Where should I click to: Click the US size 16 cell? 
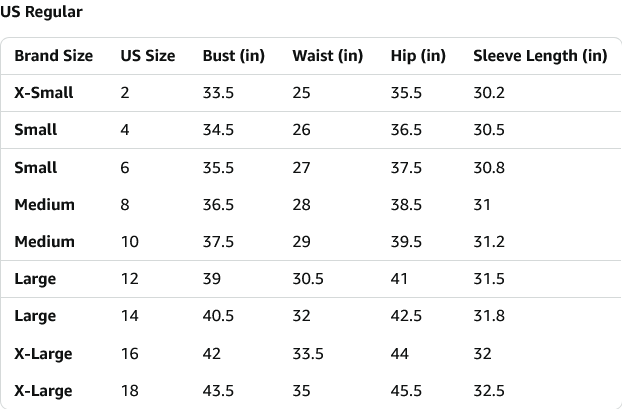[129, 353]
